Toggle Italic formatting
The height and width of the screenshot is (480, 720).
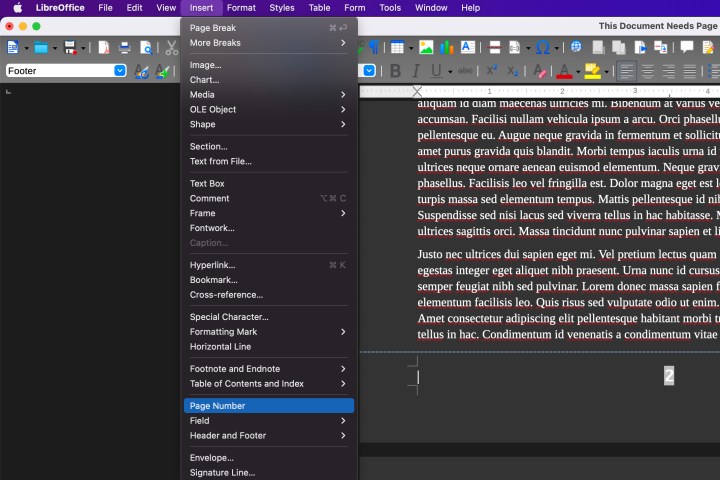[416, 71]
